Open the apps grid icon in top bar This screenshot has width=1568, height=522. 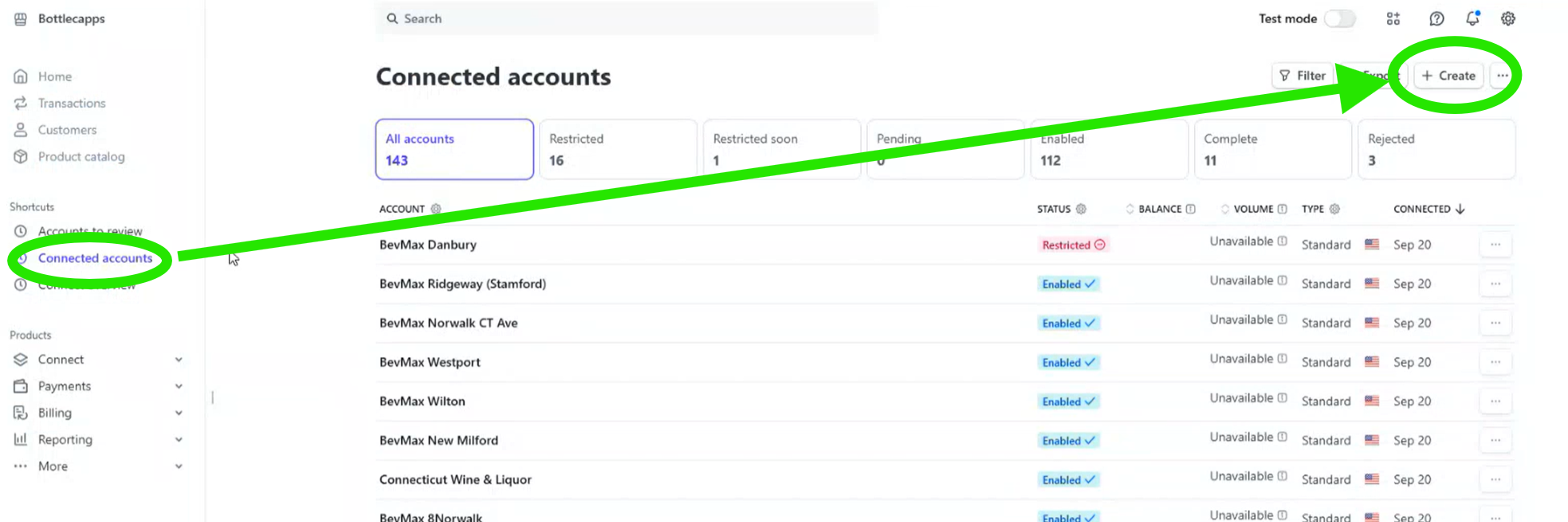click(1393, 18)
